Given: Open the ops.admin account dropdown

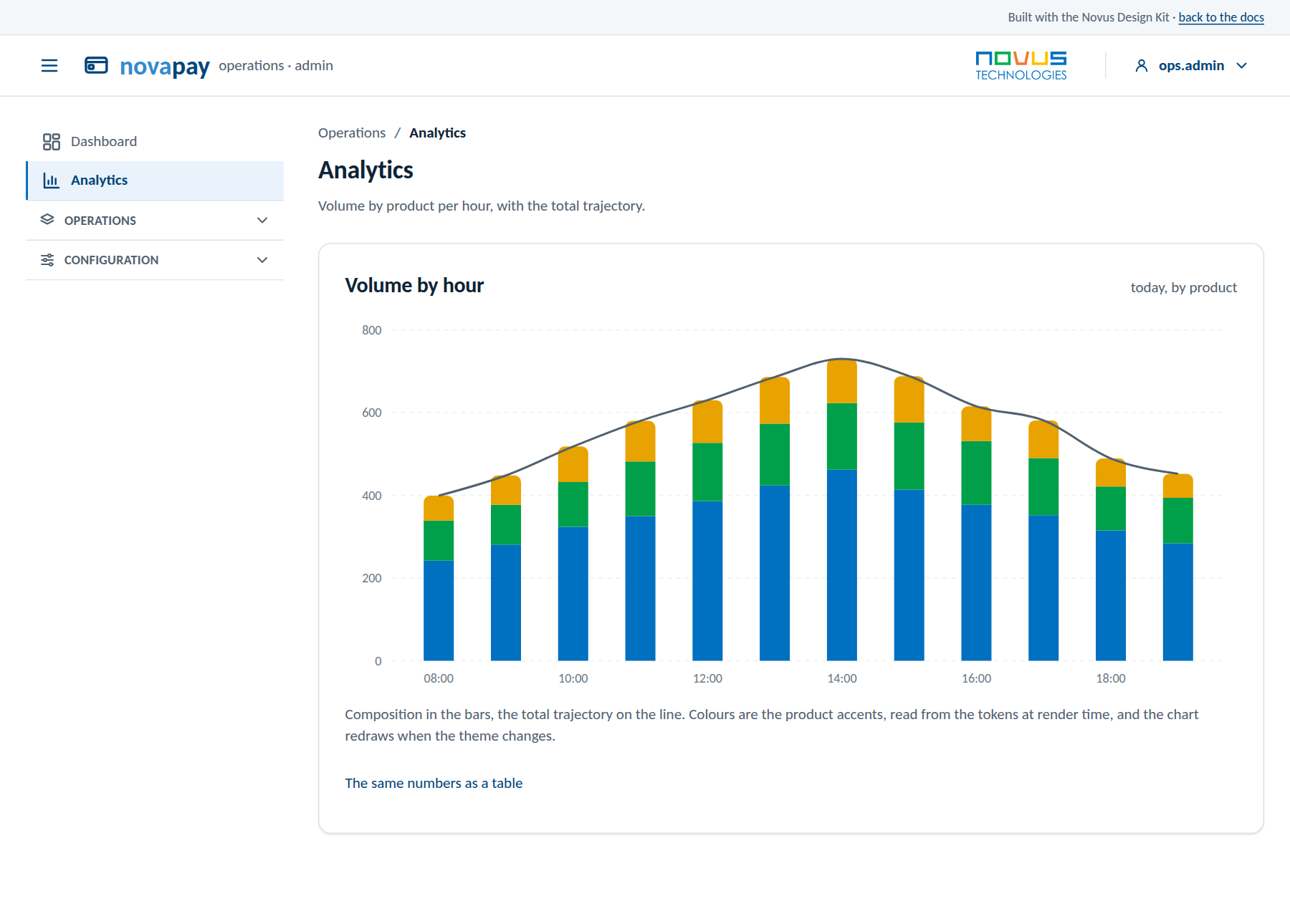Looking at the screenshot, I should coord(1191,66).
